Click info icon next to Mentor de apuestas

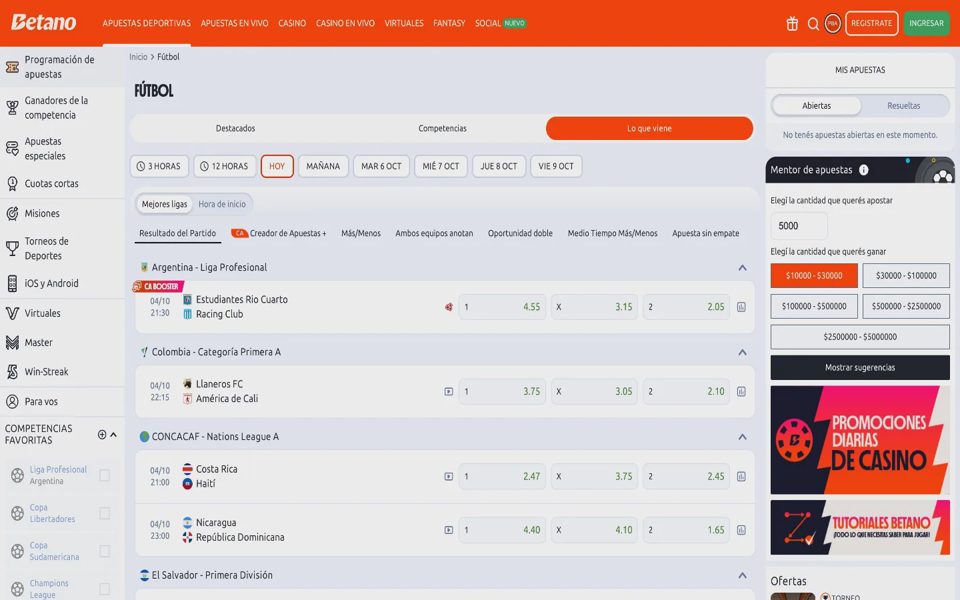click(863, 170)
